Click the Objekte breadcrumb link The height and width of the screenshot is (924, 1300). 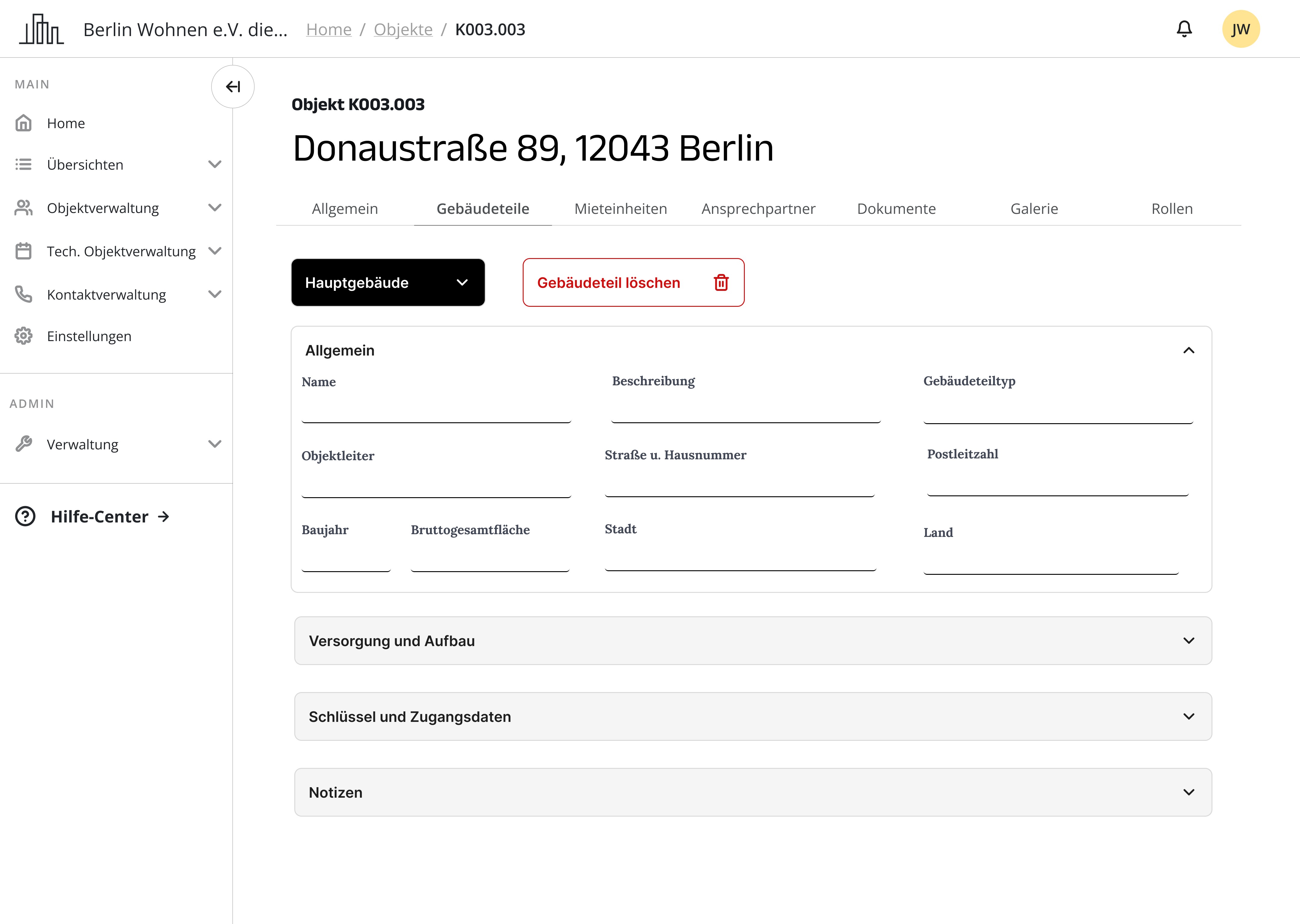[403, 29]
